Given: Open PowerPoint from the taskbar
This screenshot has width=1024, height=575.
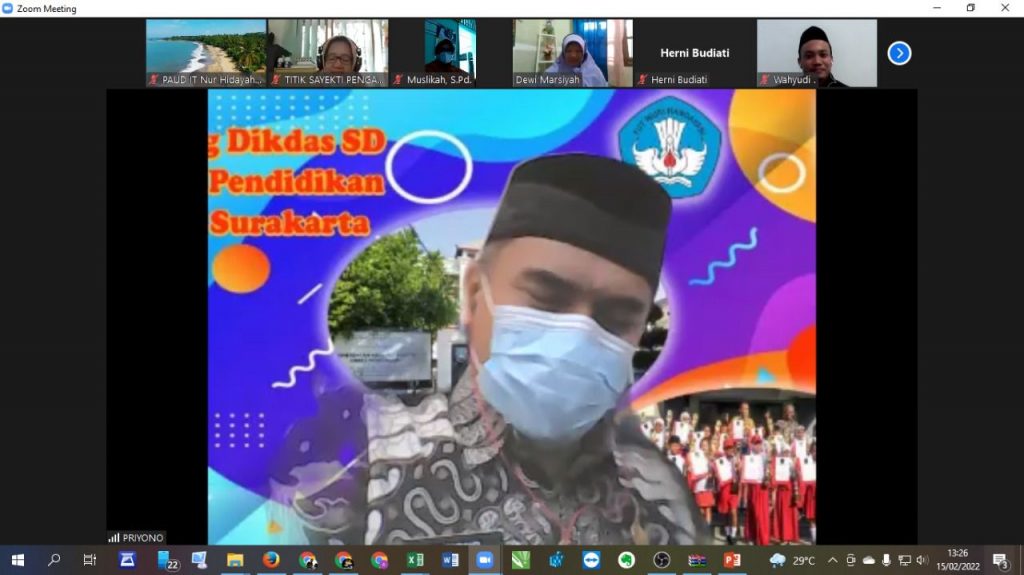Looking at the screenshot, I should (x=733, y=560).
